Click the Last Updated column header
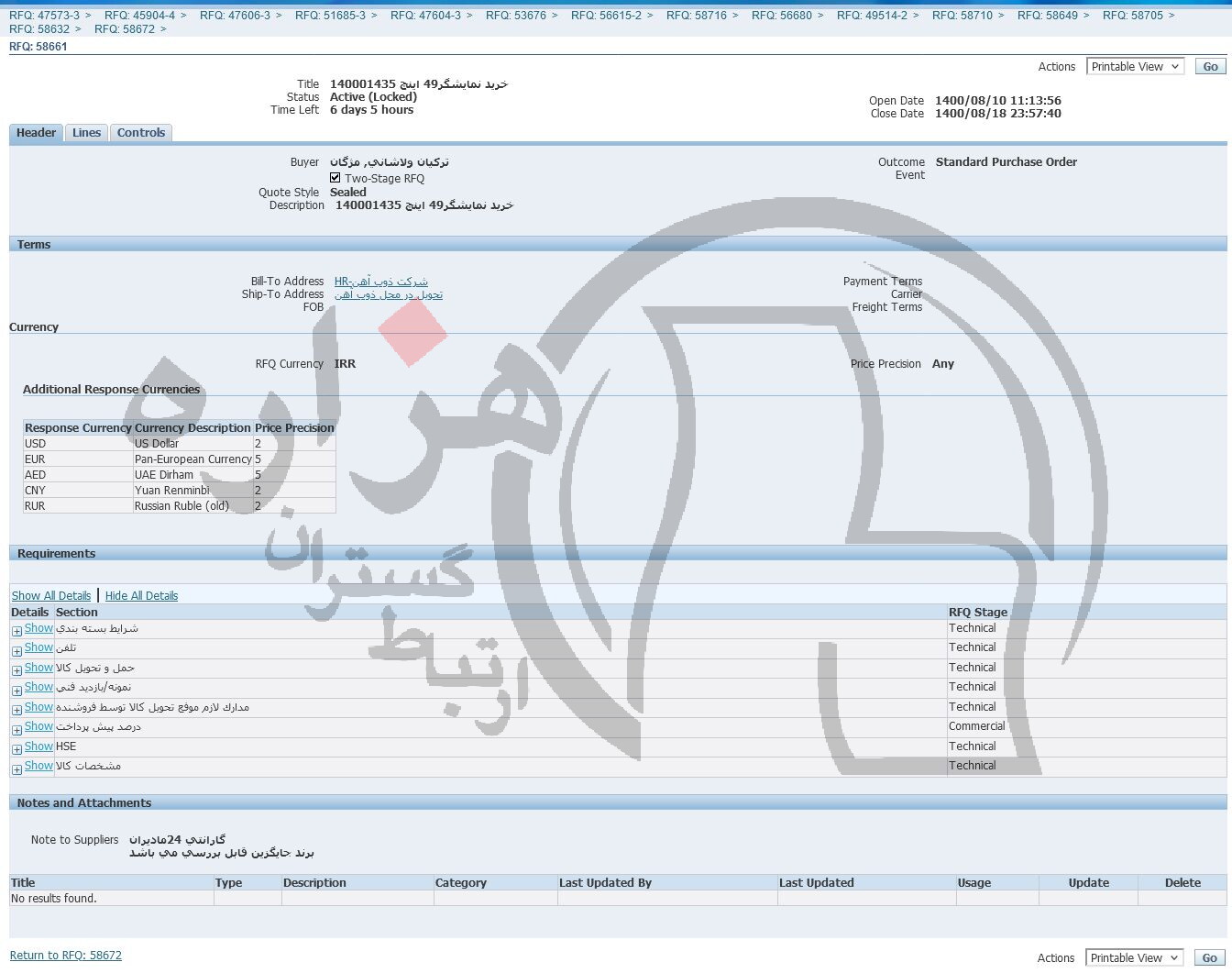This screenshot has height=973, width=1232. pyautogui.click(x=816, y=883)
